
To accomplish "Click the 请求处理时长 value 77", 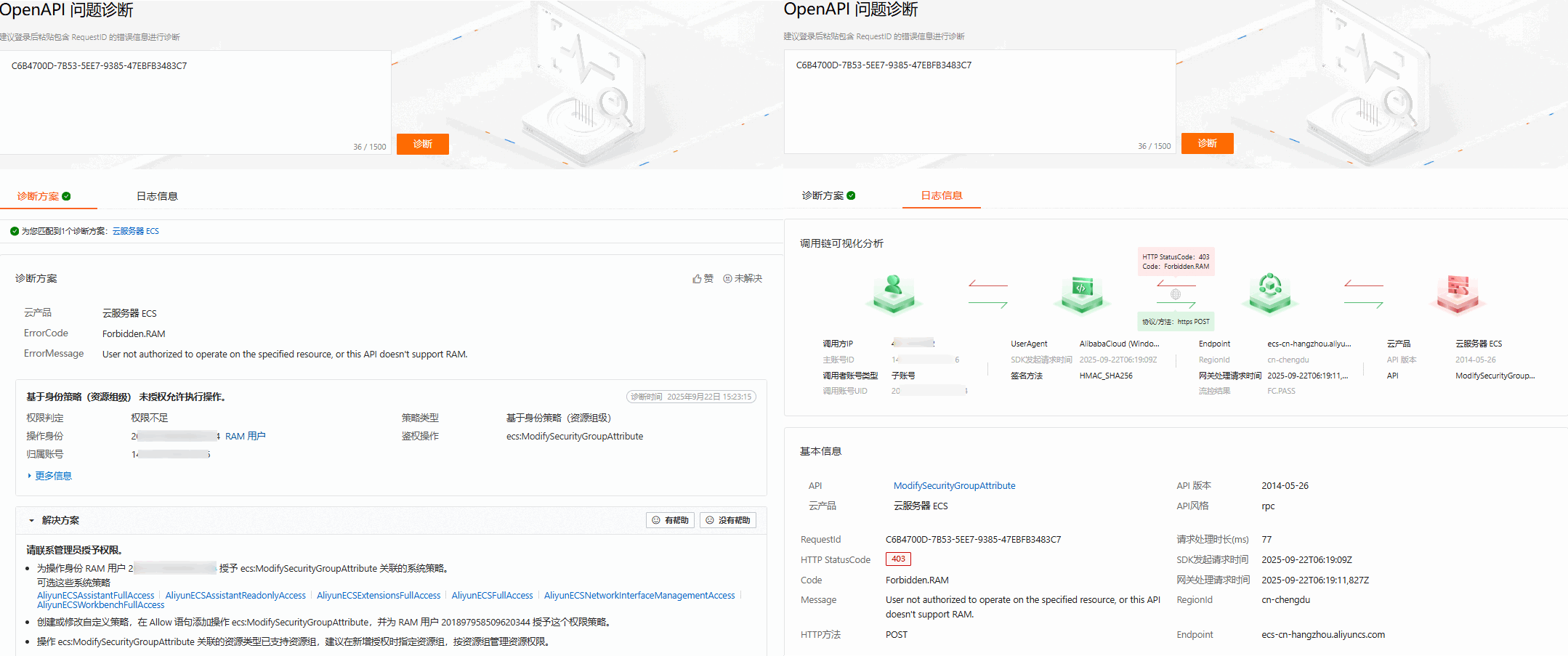I will pos(1266,540).
